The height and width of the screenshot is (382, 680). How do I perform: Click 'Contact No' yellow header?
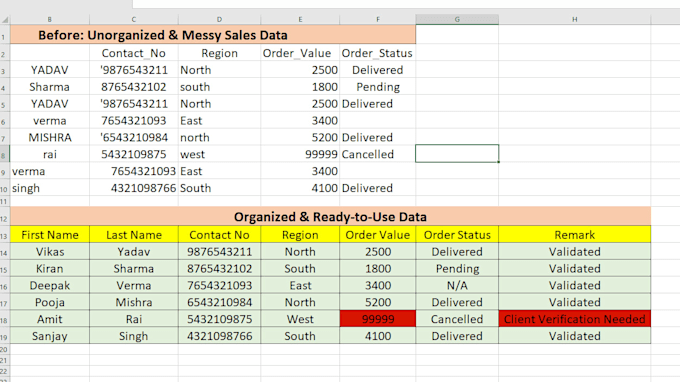point(219,235)
